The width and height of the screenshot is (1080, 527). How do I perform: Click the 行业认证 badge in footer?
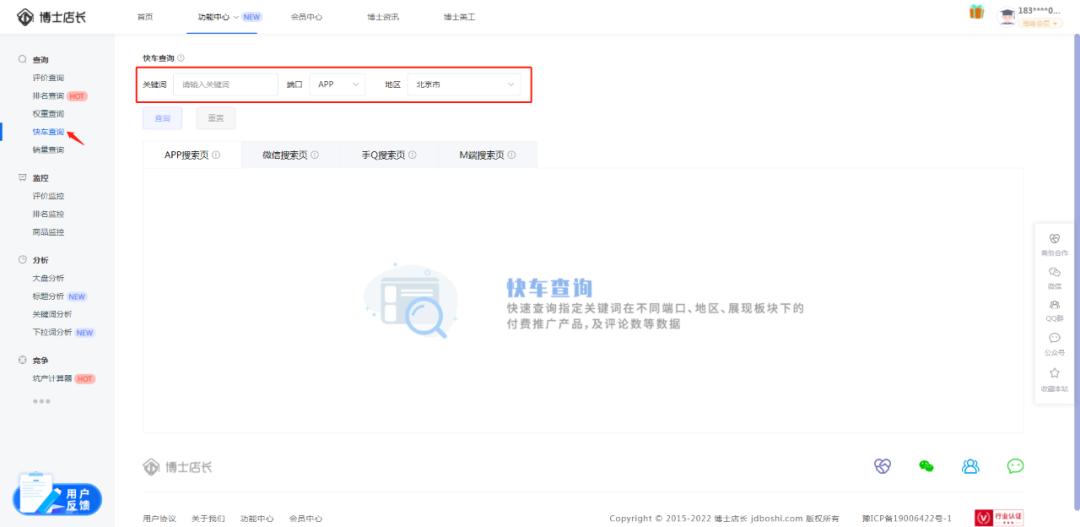pyautogui.click(x=999, y=517)
